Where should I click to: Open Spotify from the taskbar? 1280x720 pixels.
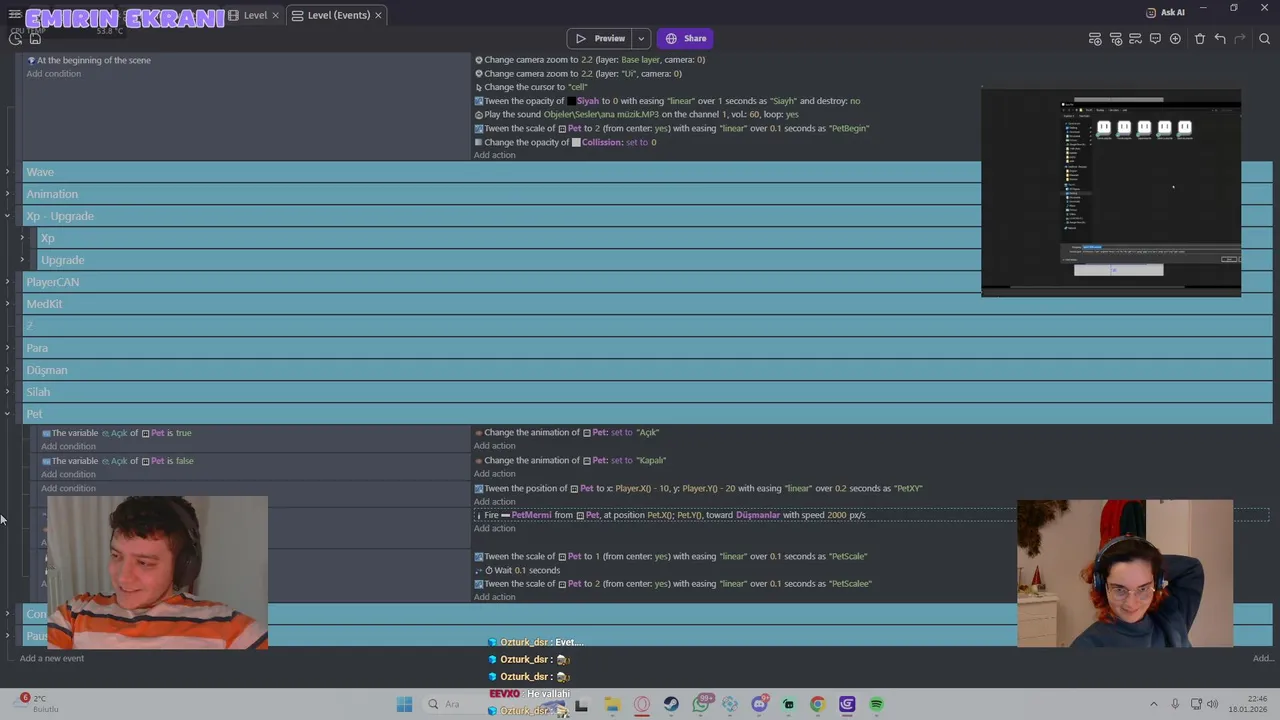[x=876, y=704]
